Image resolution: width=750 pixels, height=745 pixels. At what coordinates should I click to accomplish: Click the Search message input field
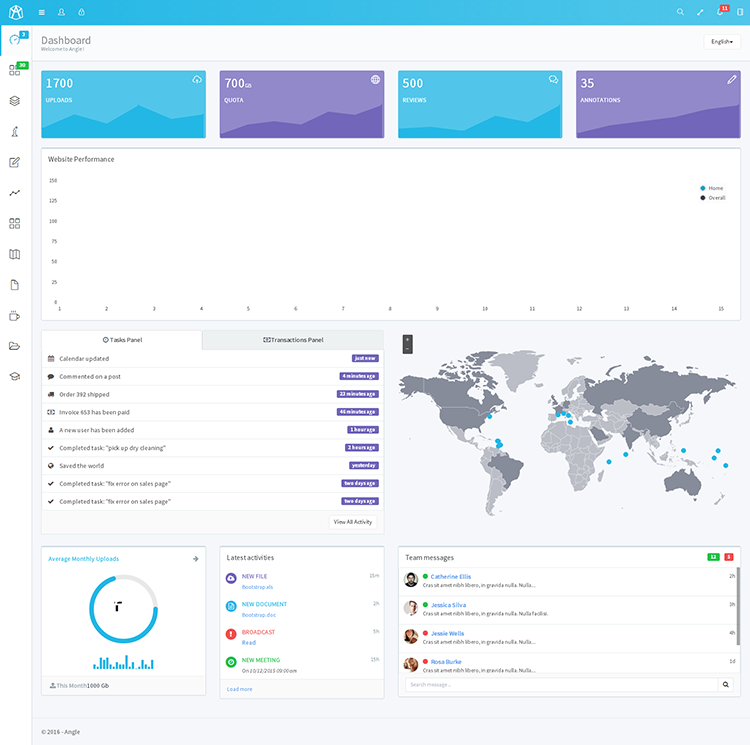(562, 685)
